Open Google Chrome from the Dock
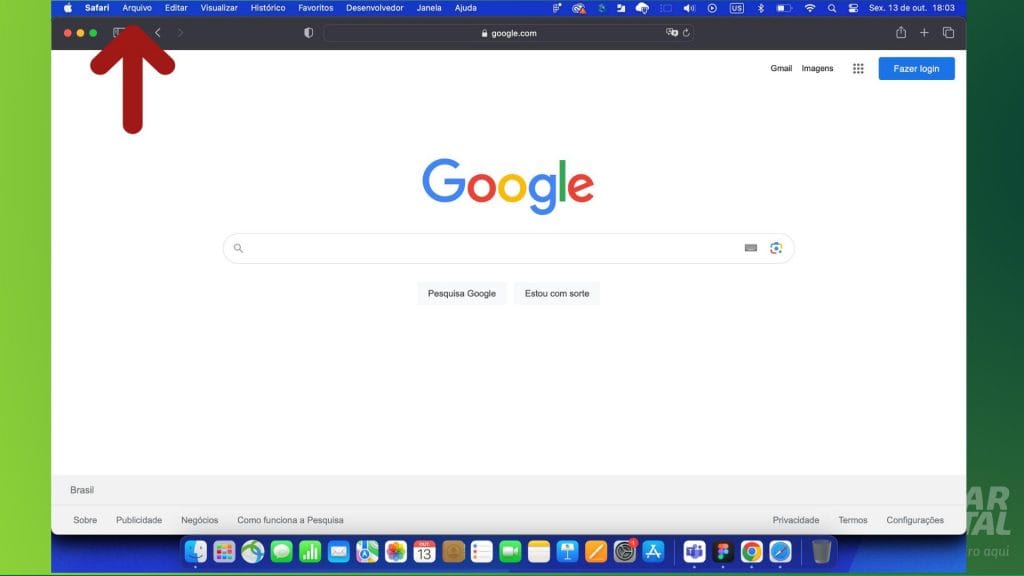Image resolution: width=1024 pixels, height=576 pixels. tap(752, 552)
